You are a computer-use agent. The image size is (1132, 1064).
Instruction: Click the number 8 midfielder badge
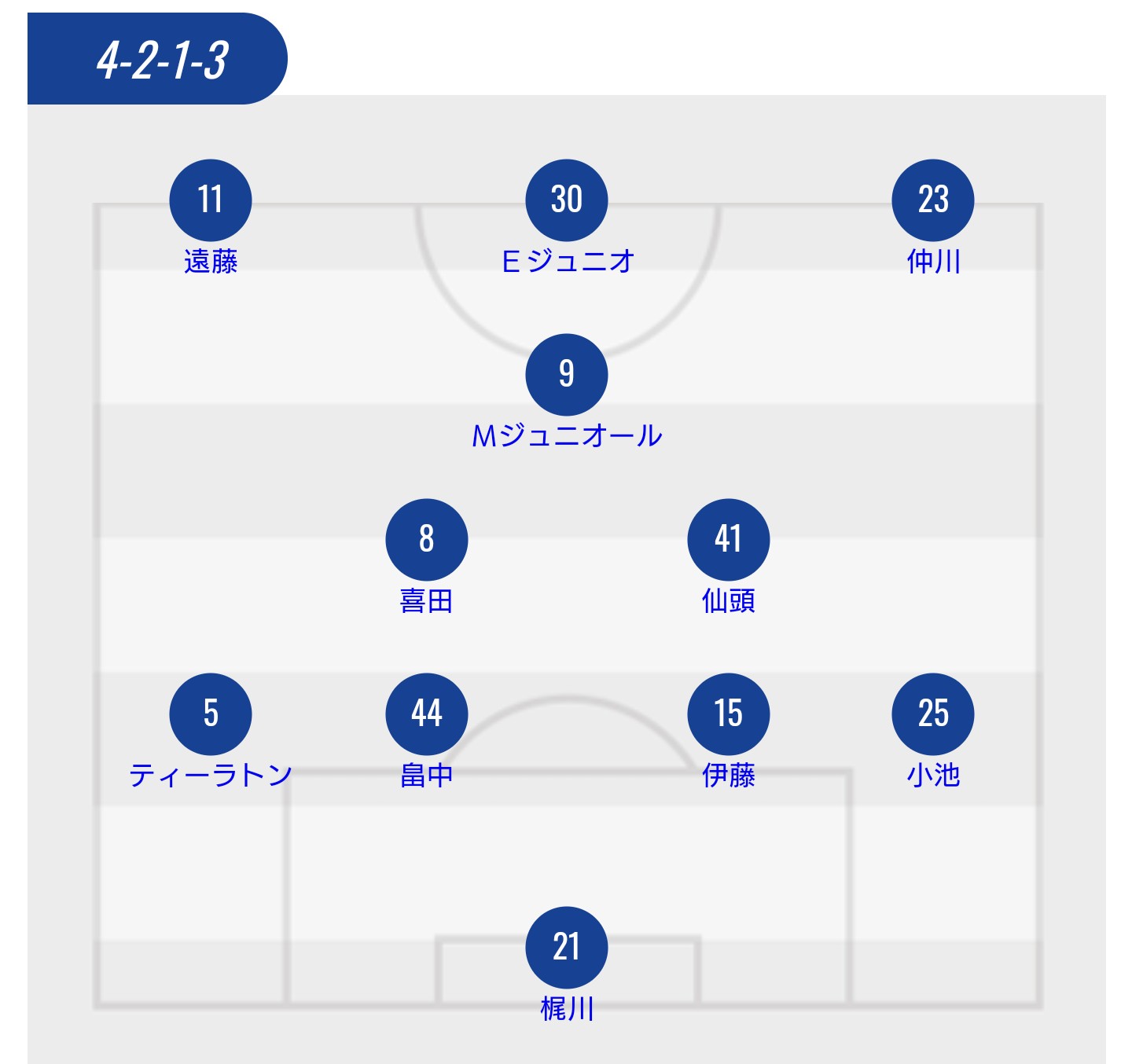[x=426, y=539]
